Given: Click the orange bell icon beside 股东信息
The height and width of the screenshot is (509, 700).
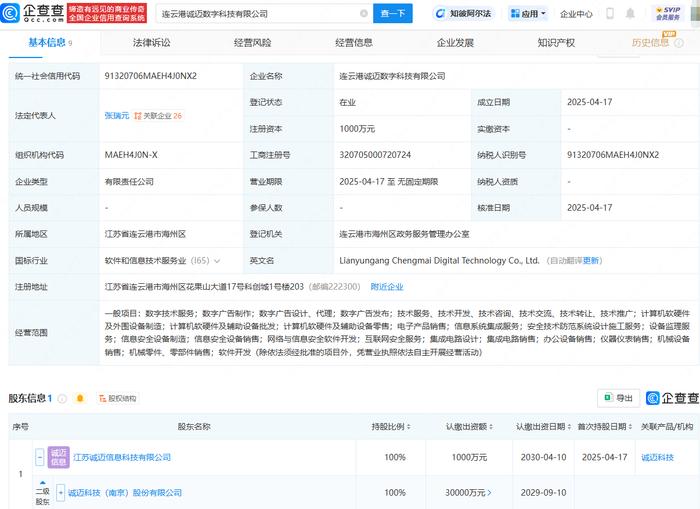Looking at the screenshot, I should (x=80, y=398).
